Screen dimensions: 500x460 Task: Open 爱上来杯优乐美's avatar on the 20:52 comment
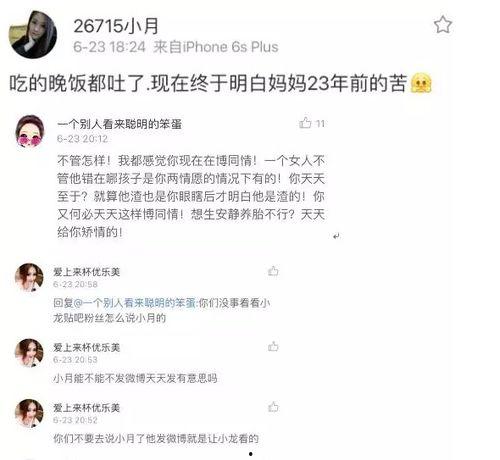[x=29, y=413]
